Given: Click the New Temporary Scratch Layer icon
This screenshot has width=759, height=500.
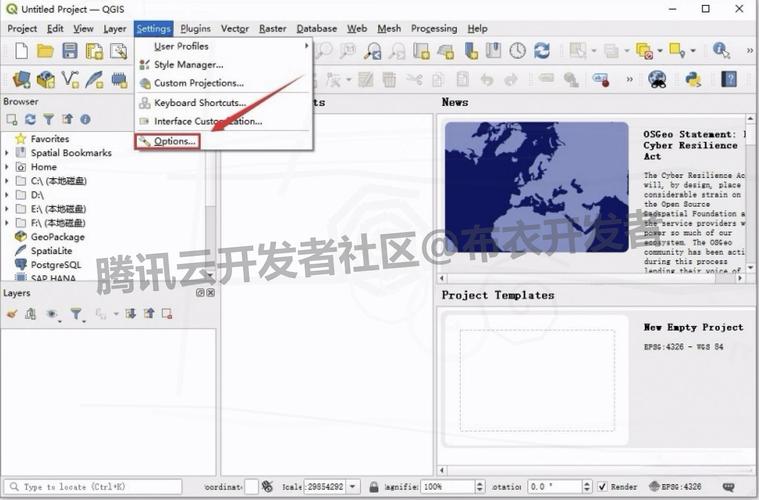Looking at the screenshot, I should pos(119,79).
